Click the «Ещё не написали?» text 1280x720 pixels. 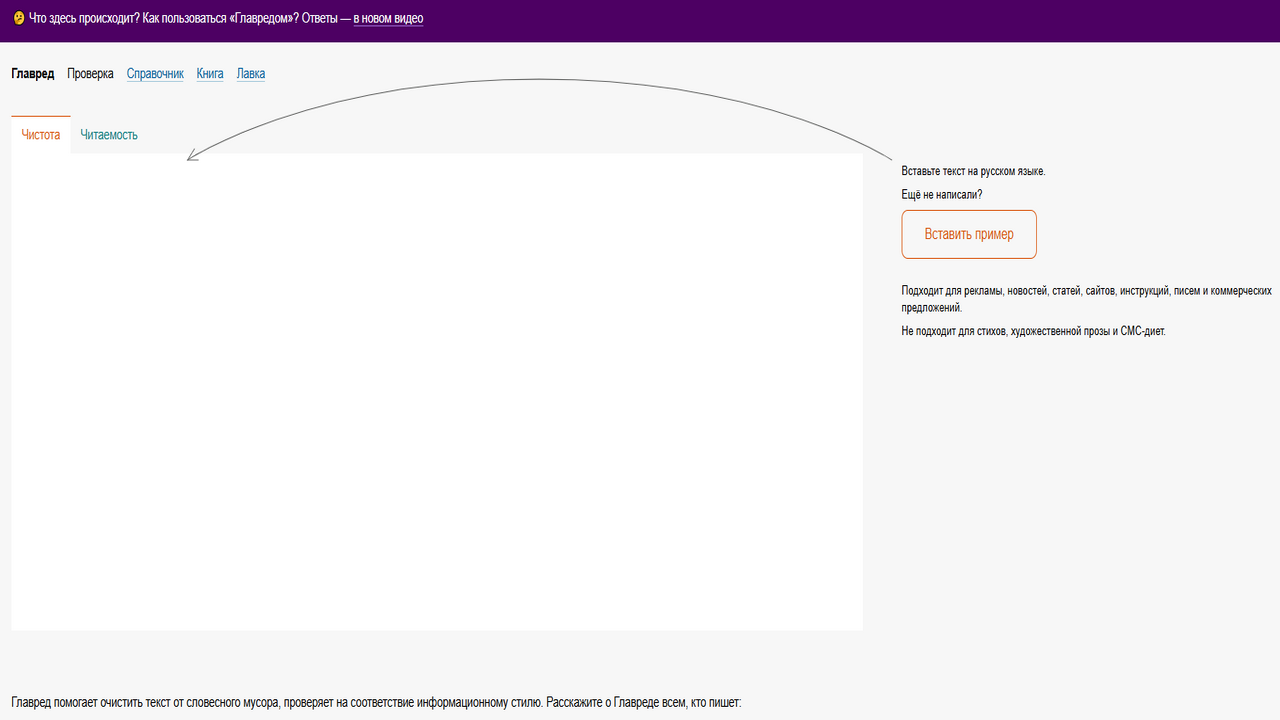(941, 194)
